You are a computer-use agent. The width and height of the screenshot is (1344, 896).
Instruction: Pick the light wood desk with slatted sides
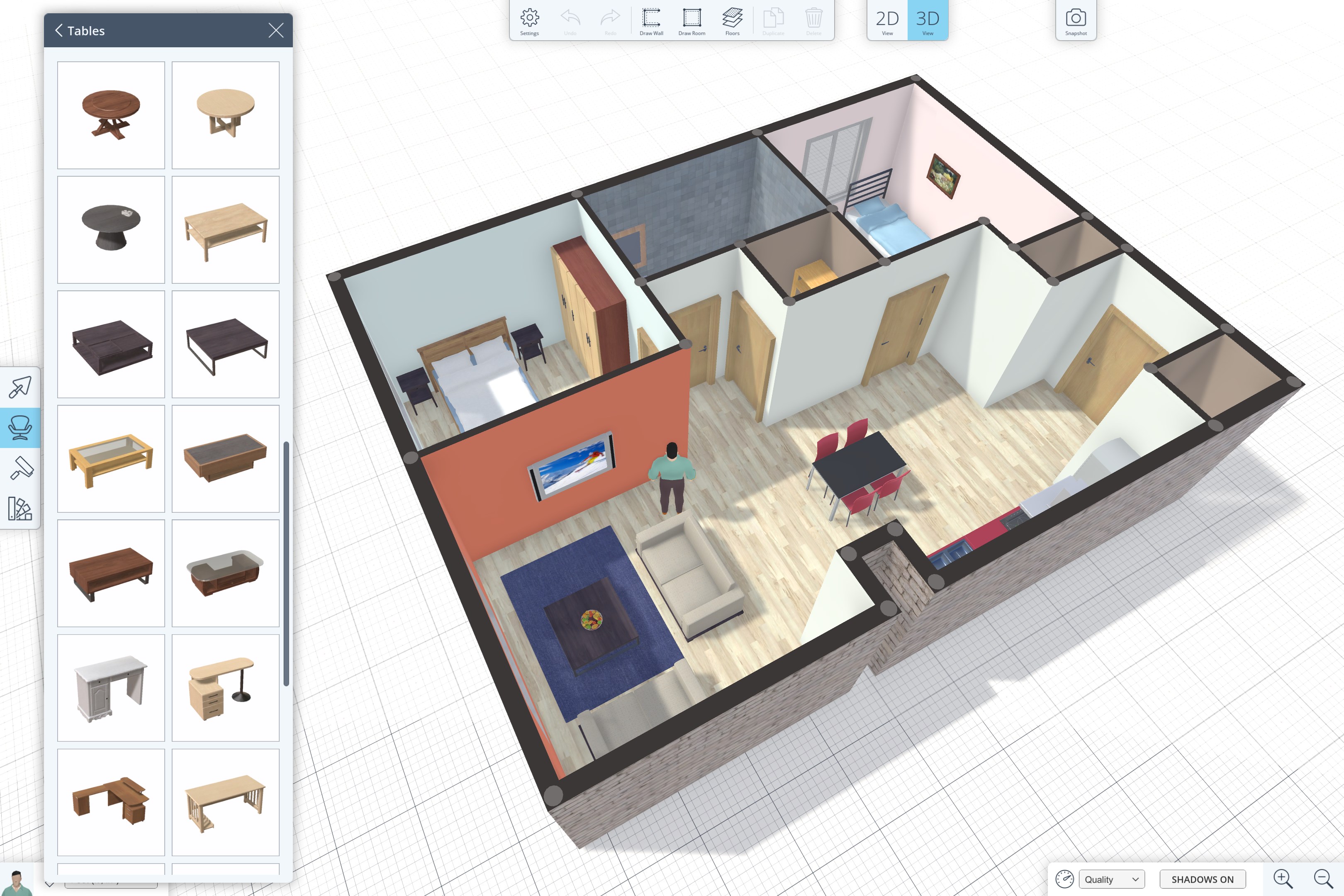(225, 802)
